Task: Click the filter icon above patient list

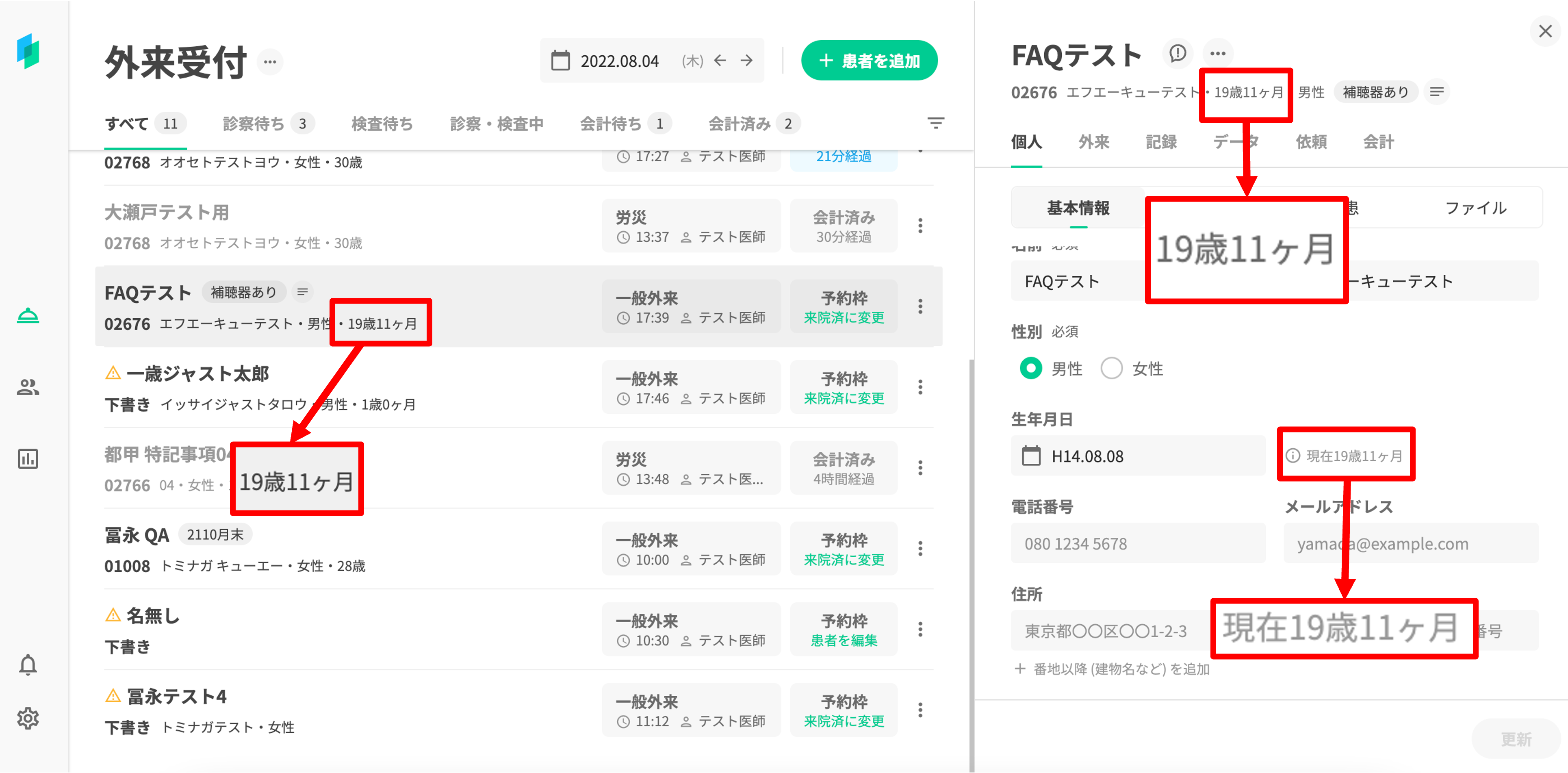Action: pyautogui.click(x=936, y=123)
